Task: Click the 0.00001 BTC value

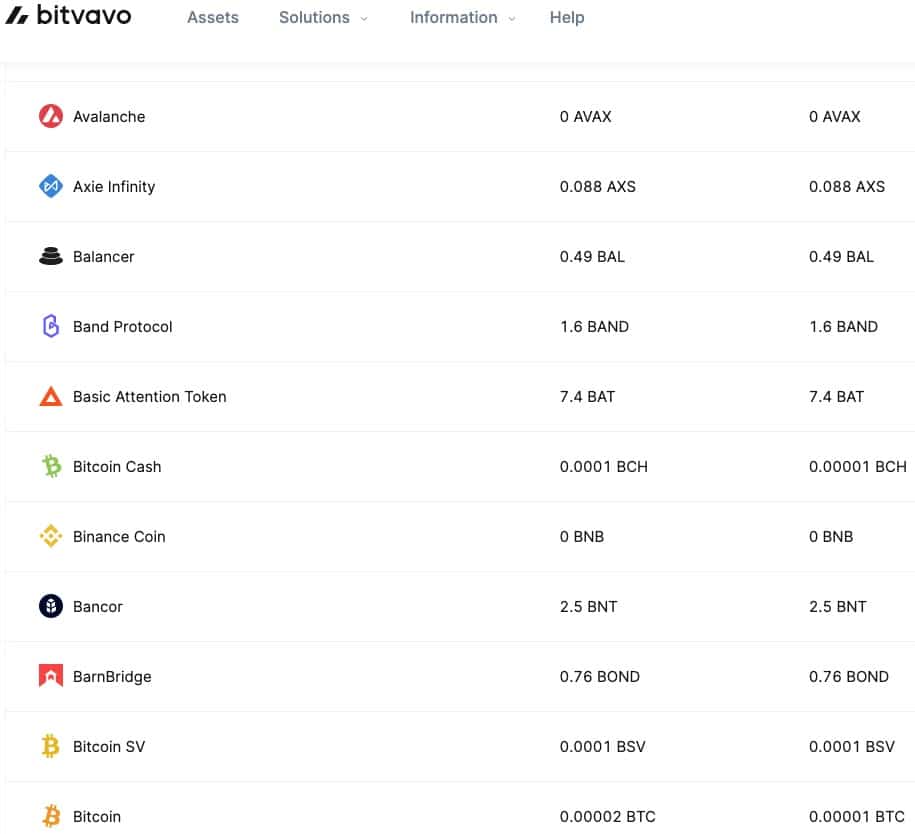Action: (x=857, y=816)
